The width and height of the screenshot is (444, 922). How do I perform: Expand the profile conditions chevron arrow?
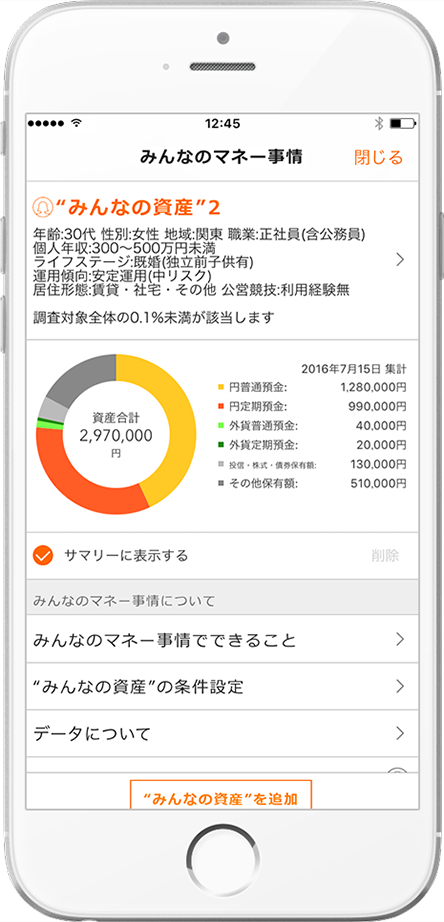[400, 260]
